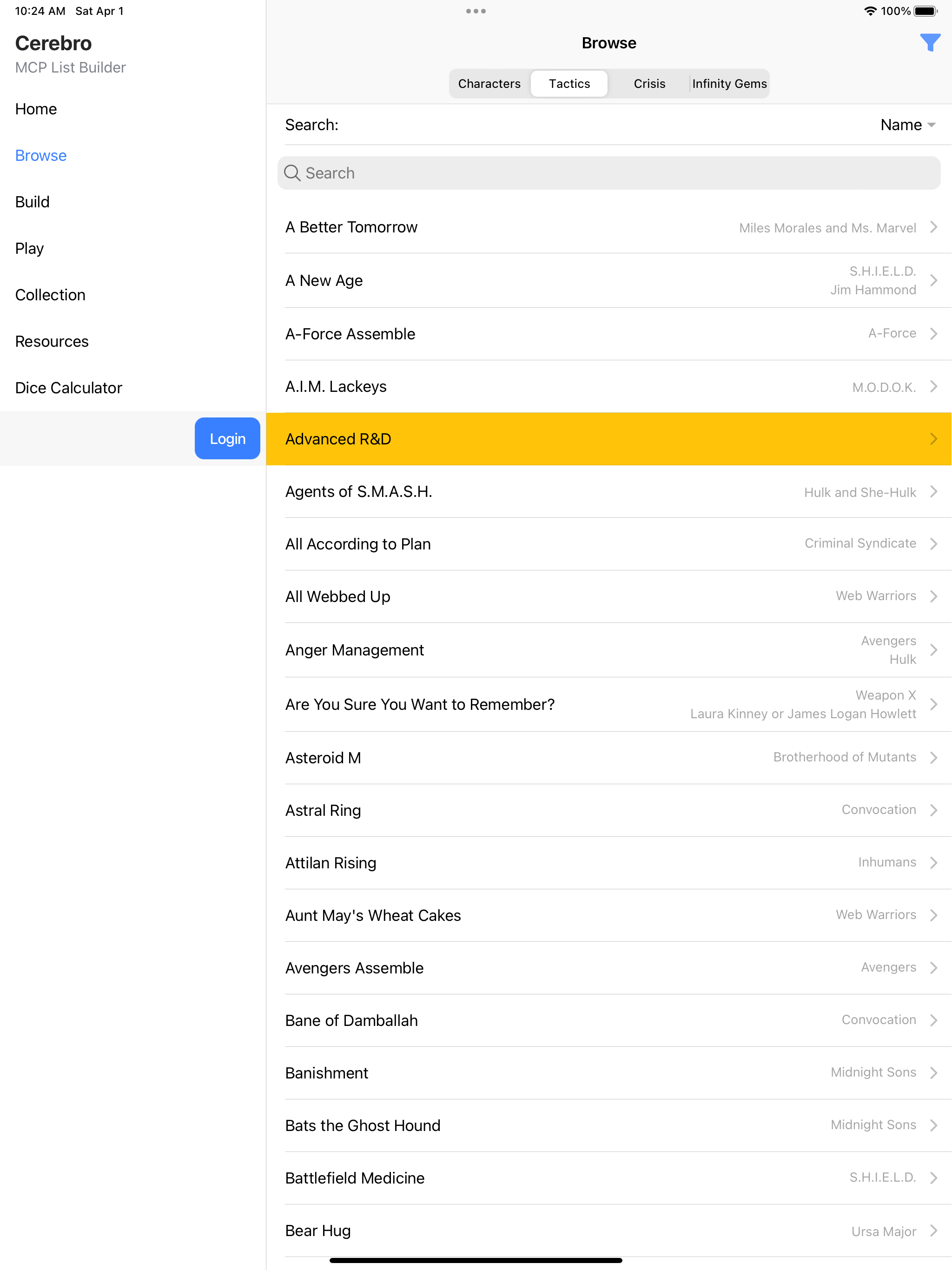The image size is (952, 1270).
Task: Click 'Miles Morales and Ms. Marvel' label
Action: (827, 228)
